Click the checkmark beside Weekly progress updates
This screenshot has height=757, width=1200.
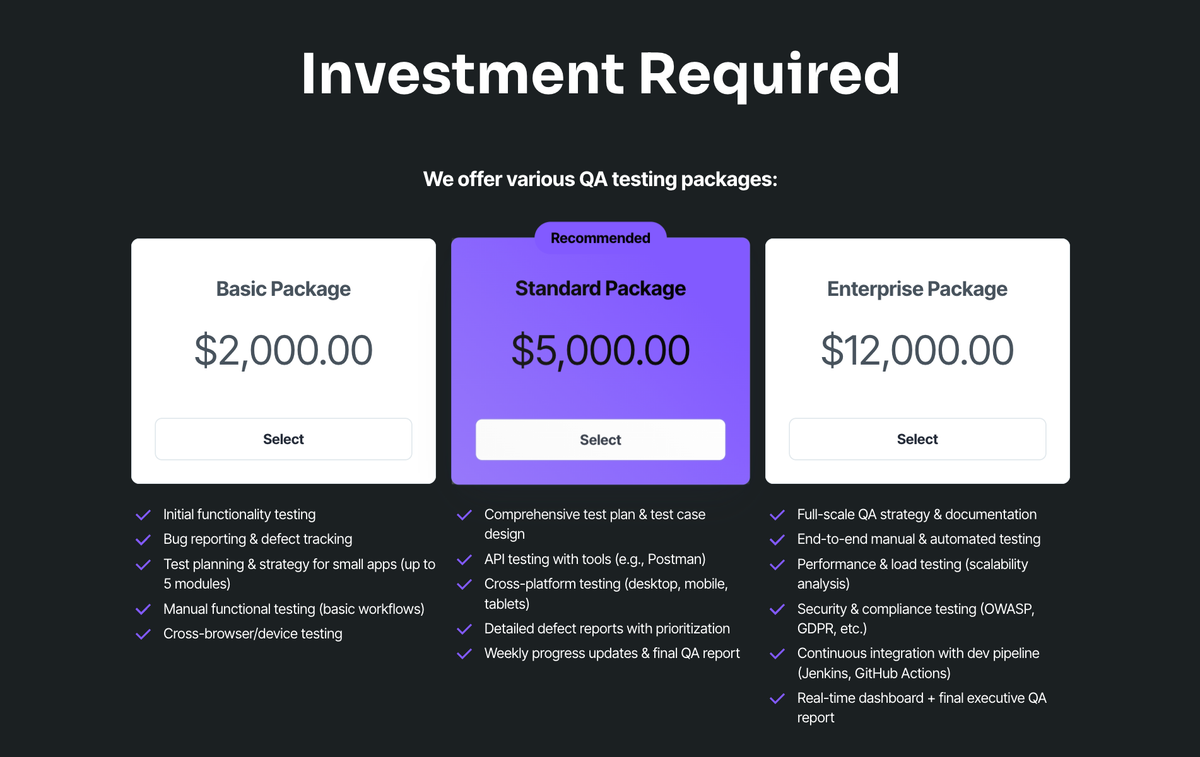tap(464, 653)
